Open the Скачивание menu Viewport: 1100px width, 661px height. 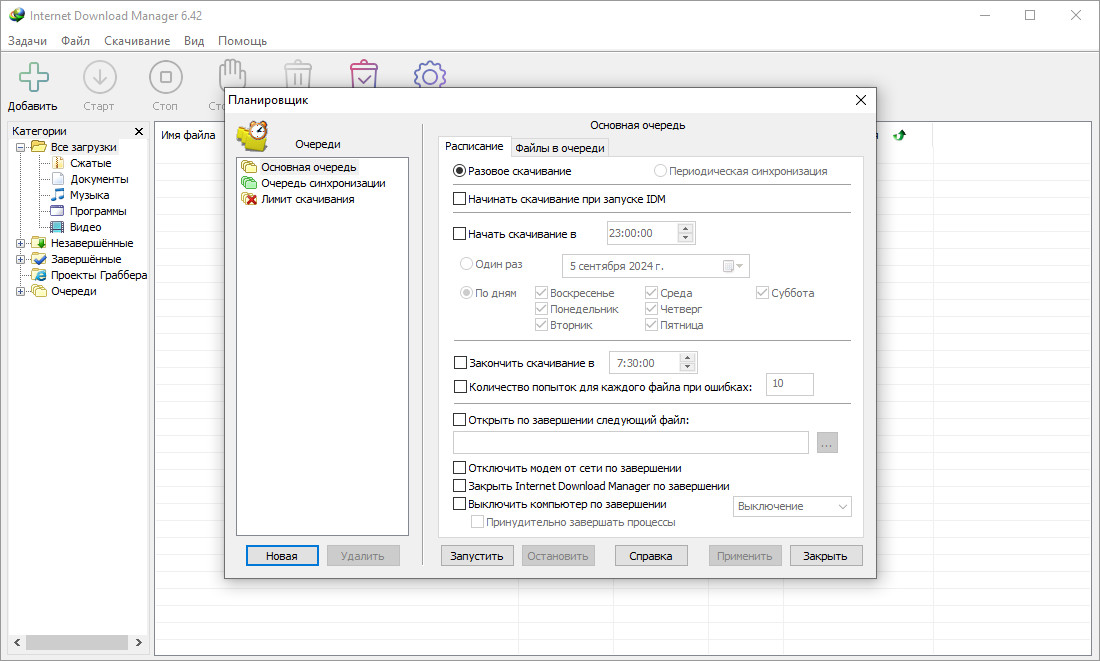coord(137,41)
